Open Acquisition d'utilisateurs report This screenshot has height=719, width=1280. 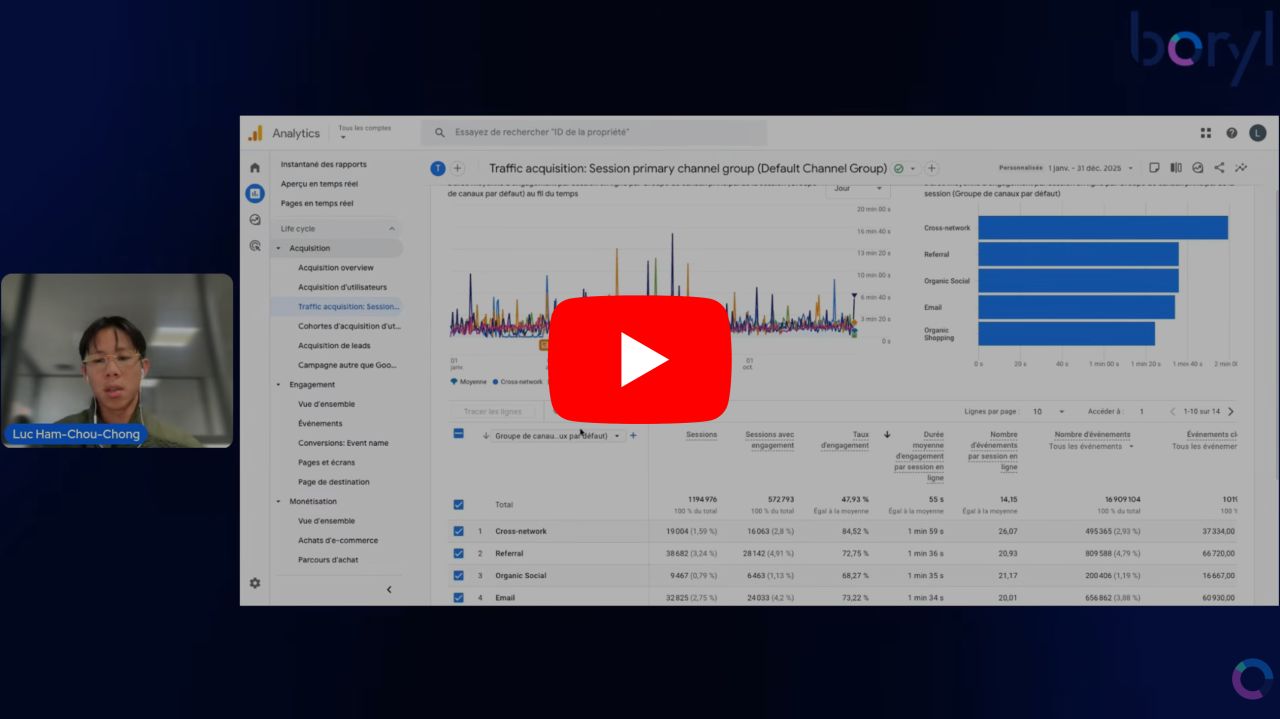click(342, 287)
